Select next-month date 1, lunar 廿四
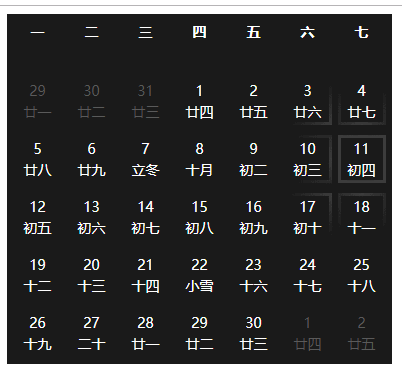 (307, 333)
